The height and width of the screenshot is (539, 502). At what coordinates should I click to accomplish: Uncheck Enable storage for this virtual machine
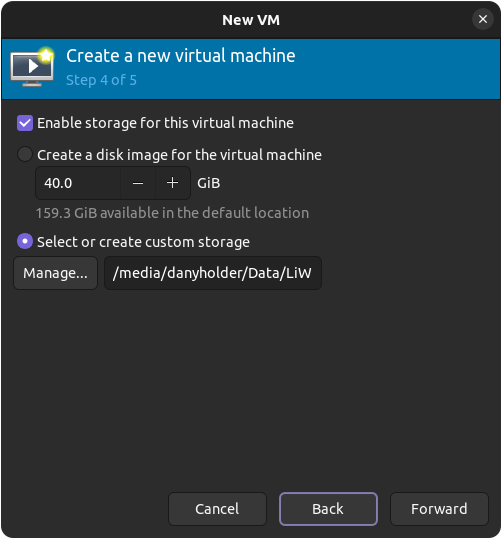25,123
